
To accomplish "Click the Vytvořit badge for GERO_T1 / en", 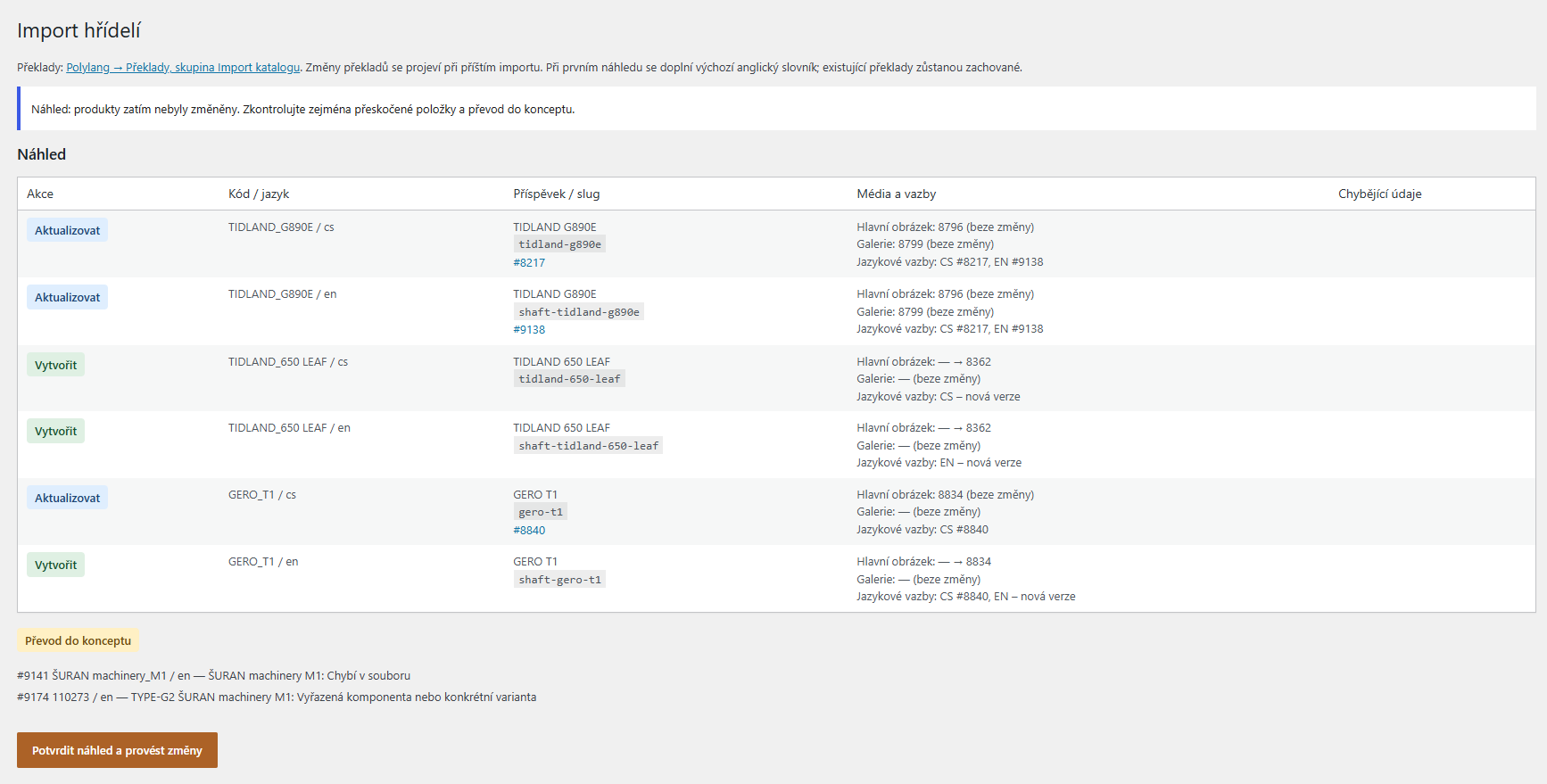I will pos(55,565).
